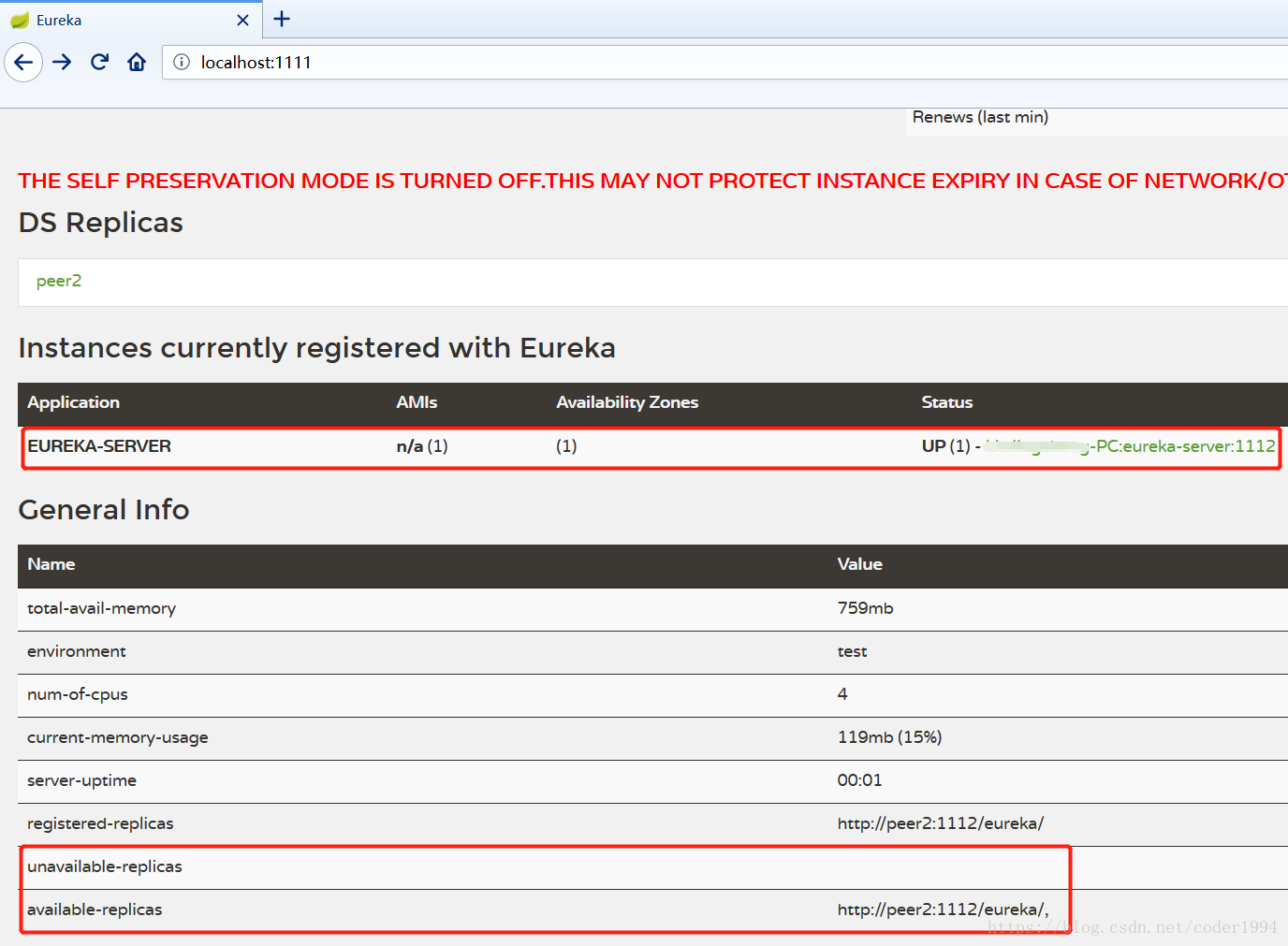This screenshot has height=946, width=1288.
Task: Select the Eureka browser tab
Action: 131,20
